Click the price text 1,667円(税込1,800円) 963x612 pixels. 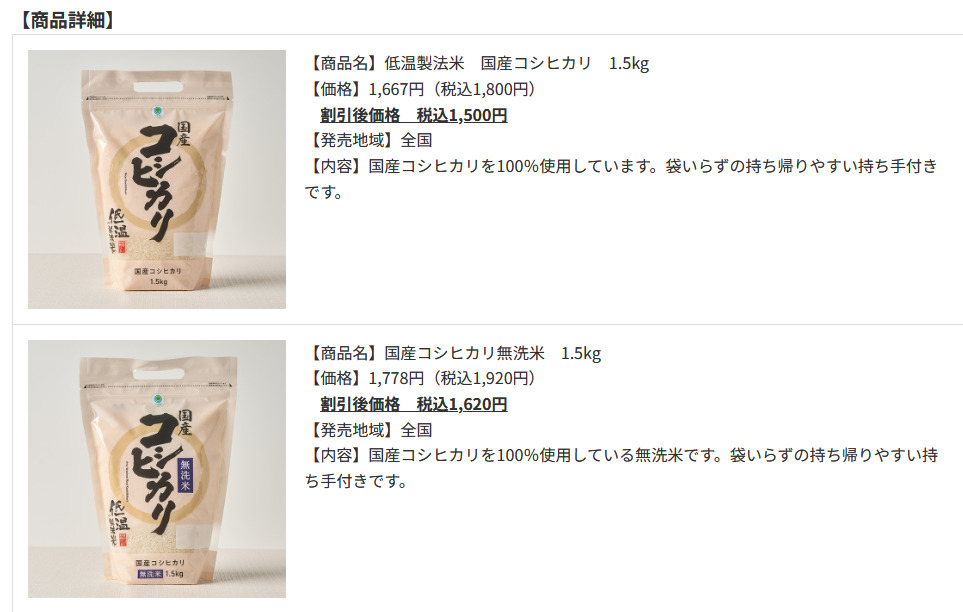(451, 89)
